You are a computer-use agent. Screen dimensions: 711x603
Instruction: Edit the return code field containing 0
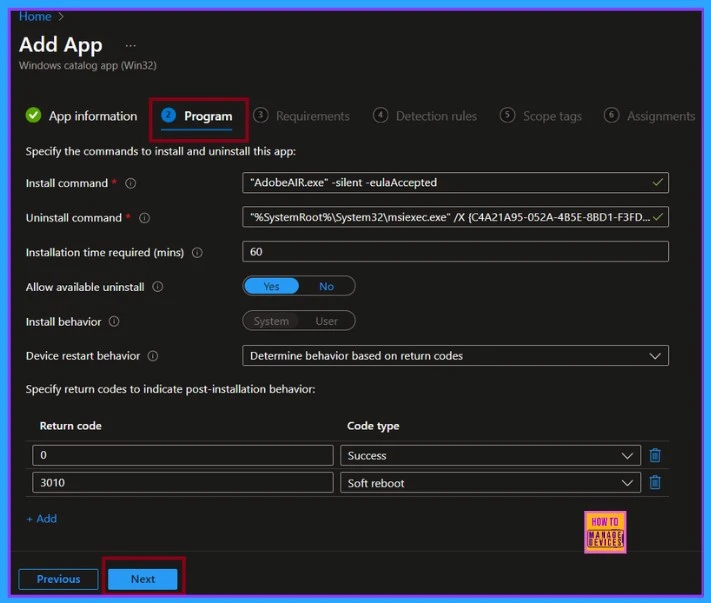183,455
